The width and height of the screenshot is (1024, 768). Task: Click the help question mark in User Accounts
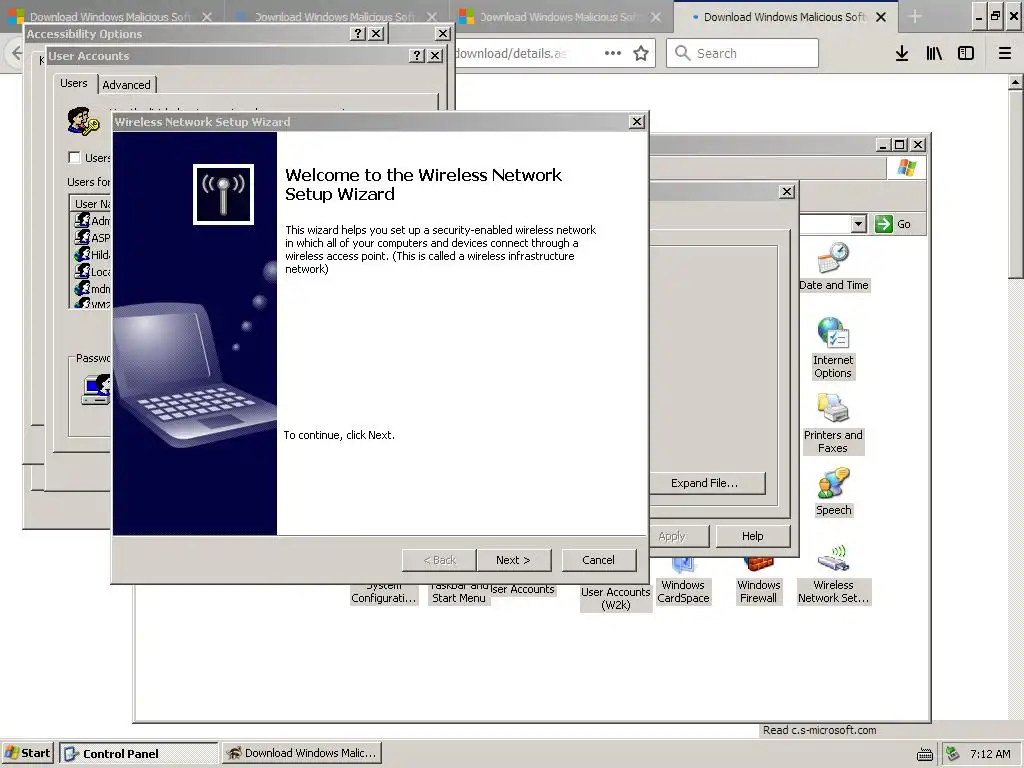417,56
